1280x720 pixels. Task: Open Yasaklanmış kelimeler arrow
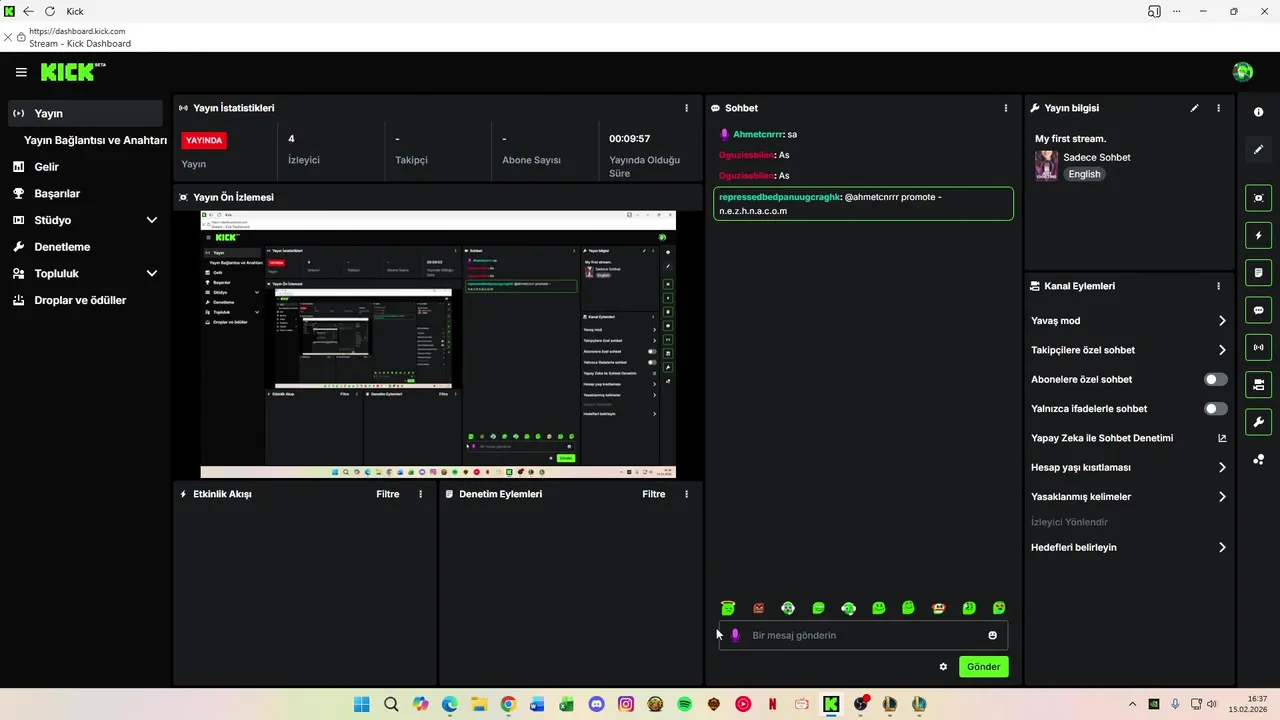1222,497
